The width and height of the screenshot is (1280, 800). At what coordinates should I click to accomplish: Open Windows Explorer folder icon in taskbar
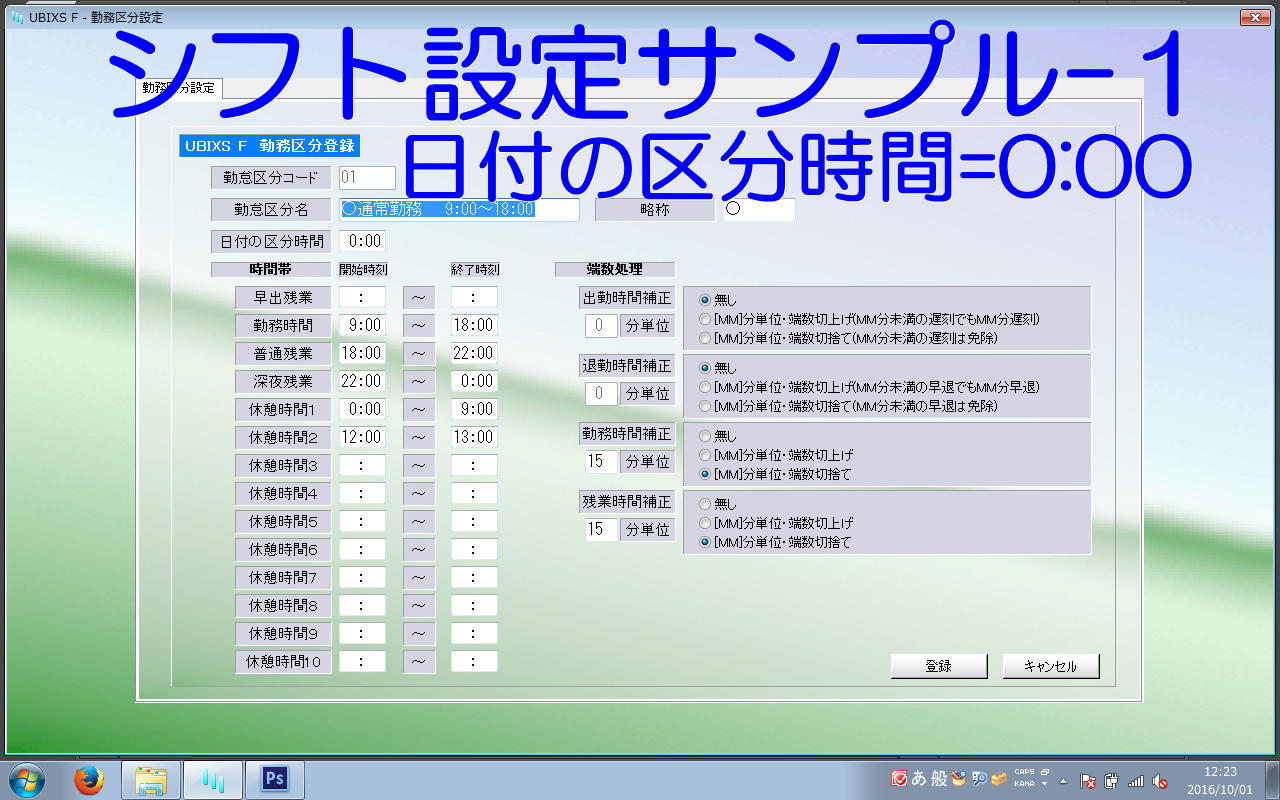point(151,780)
